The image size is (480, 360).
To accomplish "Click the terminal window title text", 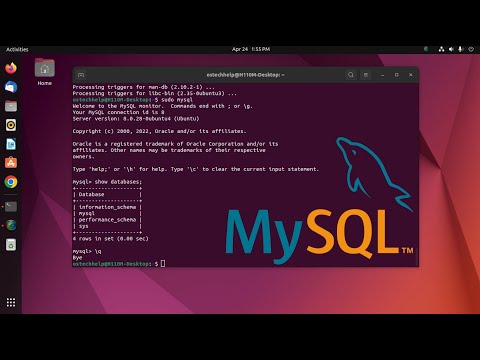I will [x=245, y=75].
